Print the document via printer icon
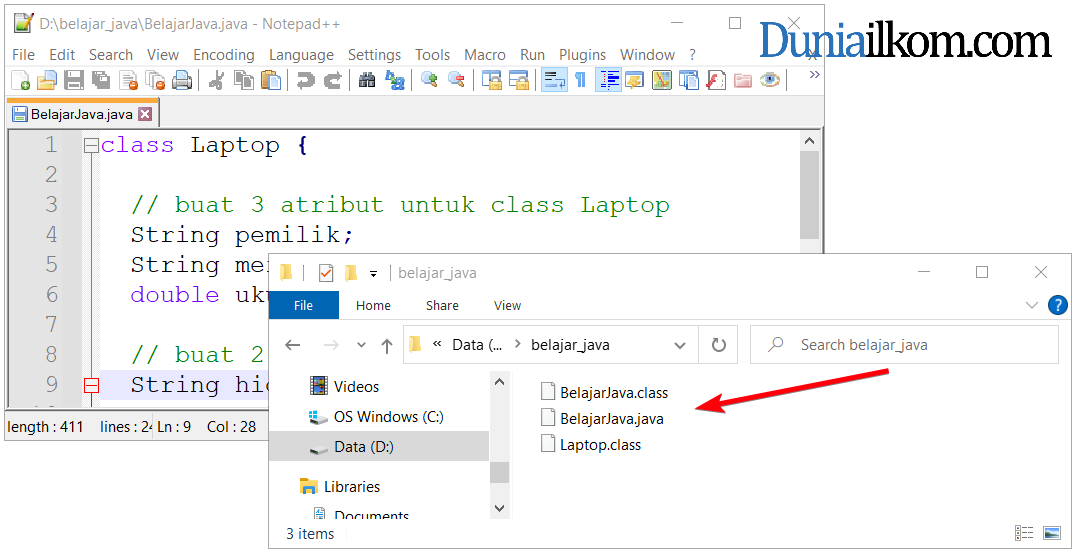This screenshot has width=1079, height=557. 182,81
